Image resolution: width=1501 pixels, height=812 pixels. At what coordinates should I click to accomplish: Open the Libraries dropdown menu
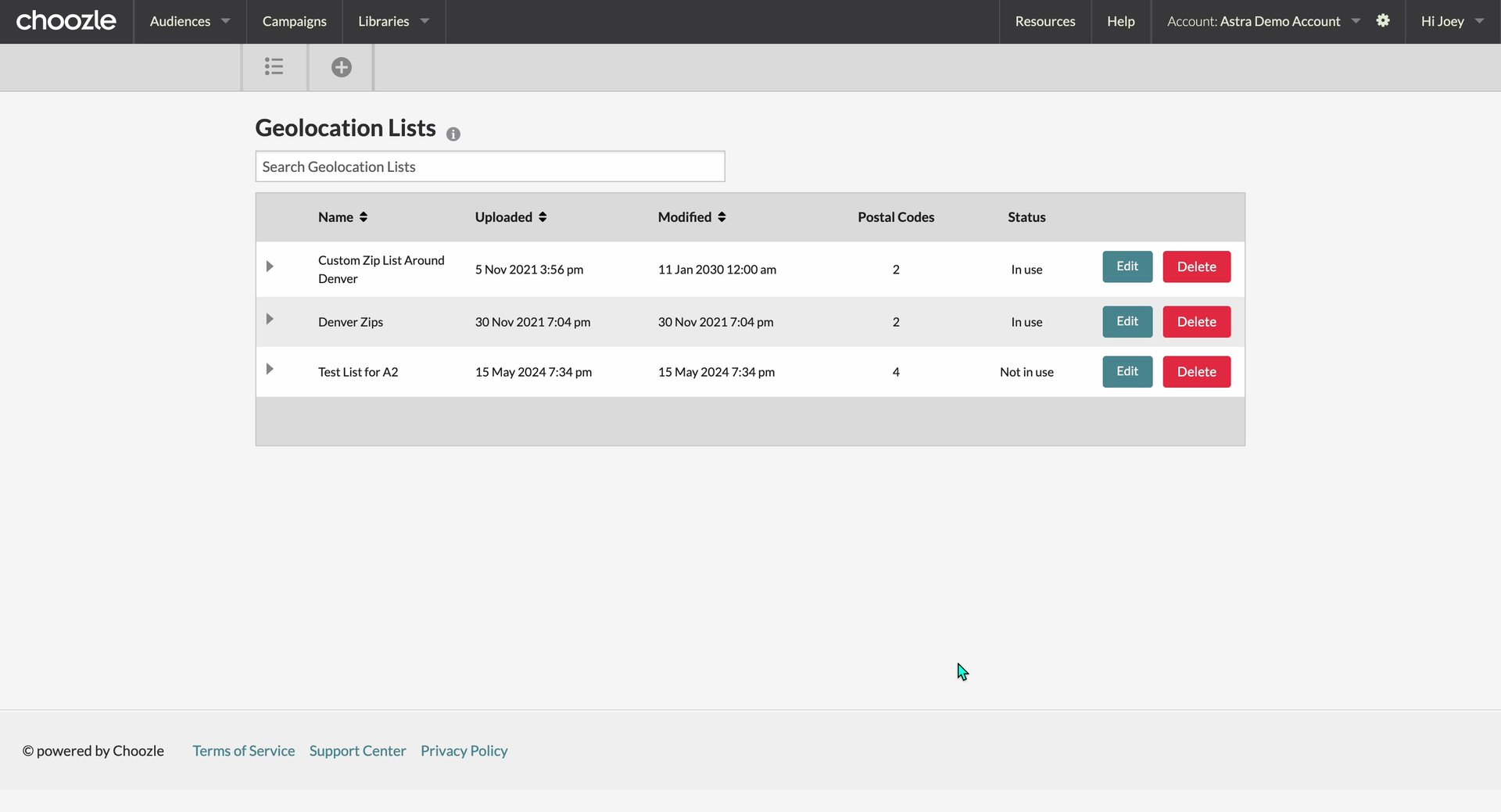(x=393, y=21)
